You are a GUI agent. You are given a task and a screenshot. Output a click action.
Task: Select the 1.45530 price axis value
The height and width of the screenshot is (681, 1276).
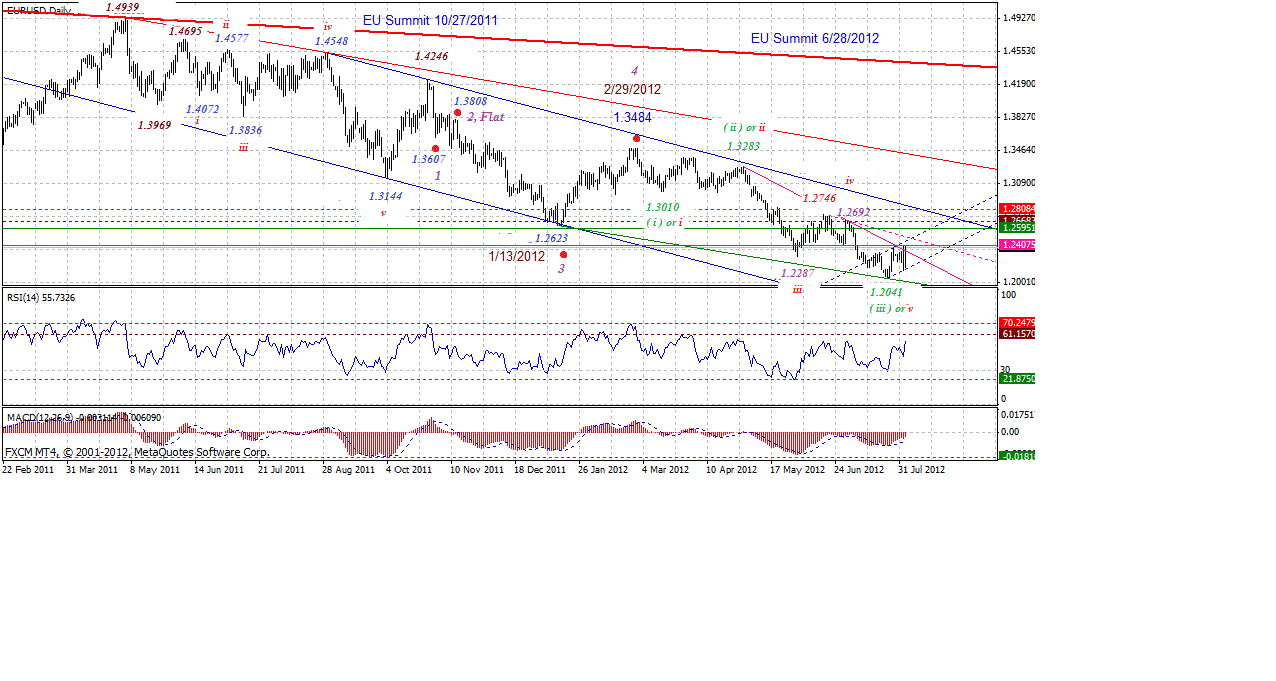click(1021, 51)
